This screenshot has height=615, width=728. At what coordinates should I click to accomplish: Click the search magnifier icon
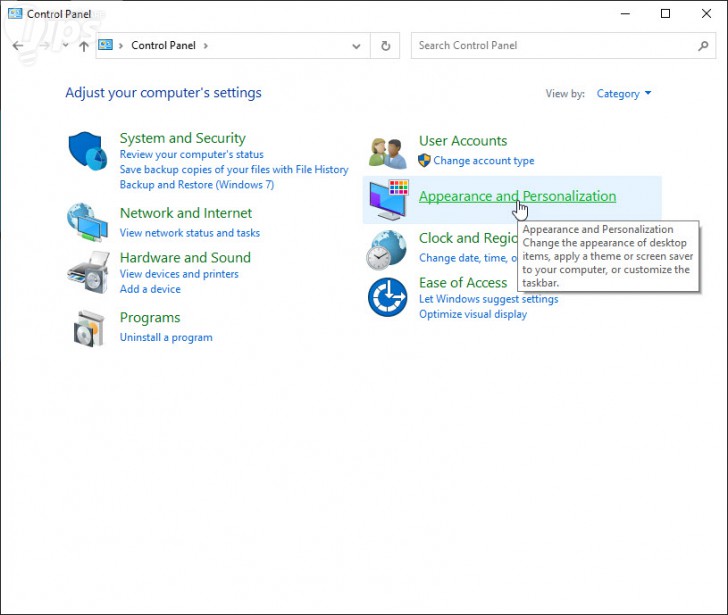coord(703,45)
